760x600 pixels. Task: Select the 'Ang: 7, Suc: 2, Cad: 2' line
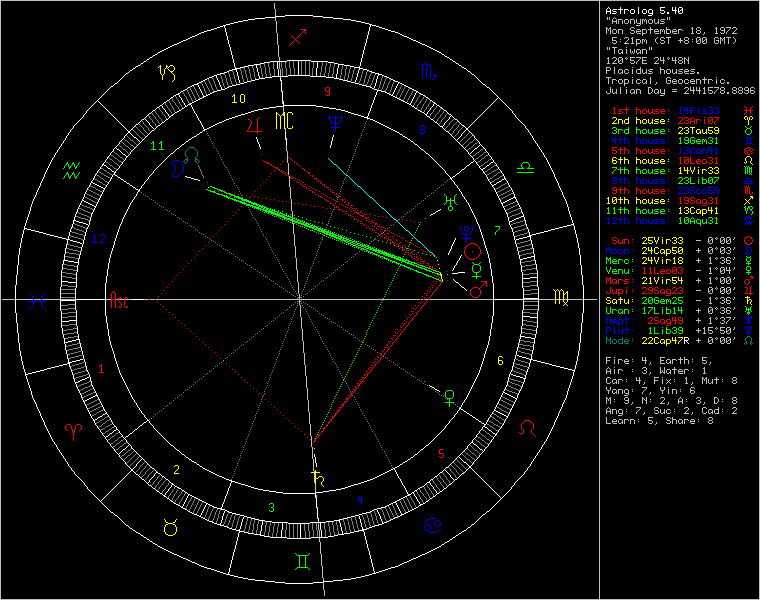pyautogui.click(x=671, y=411)
